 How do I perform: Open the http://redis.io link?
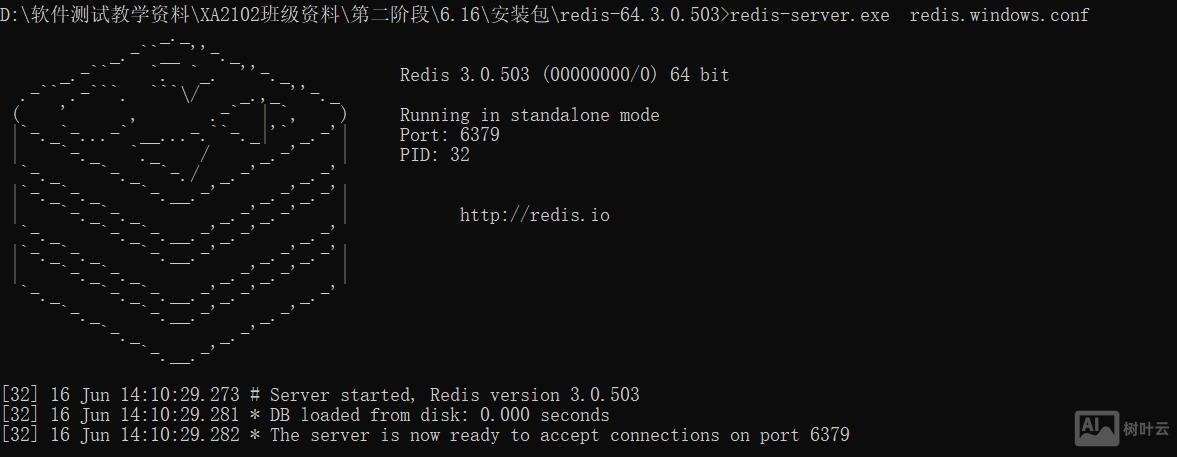pos(534,215)
